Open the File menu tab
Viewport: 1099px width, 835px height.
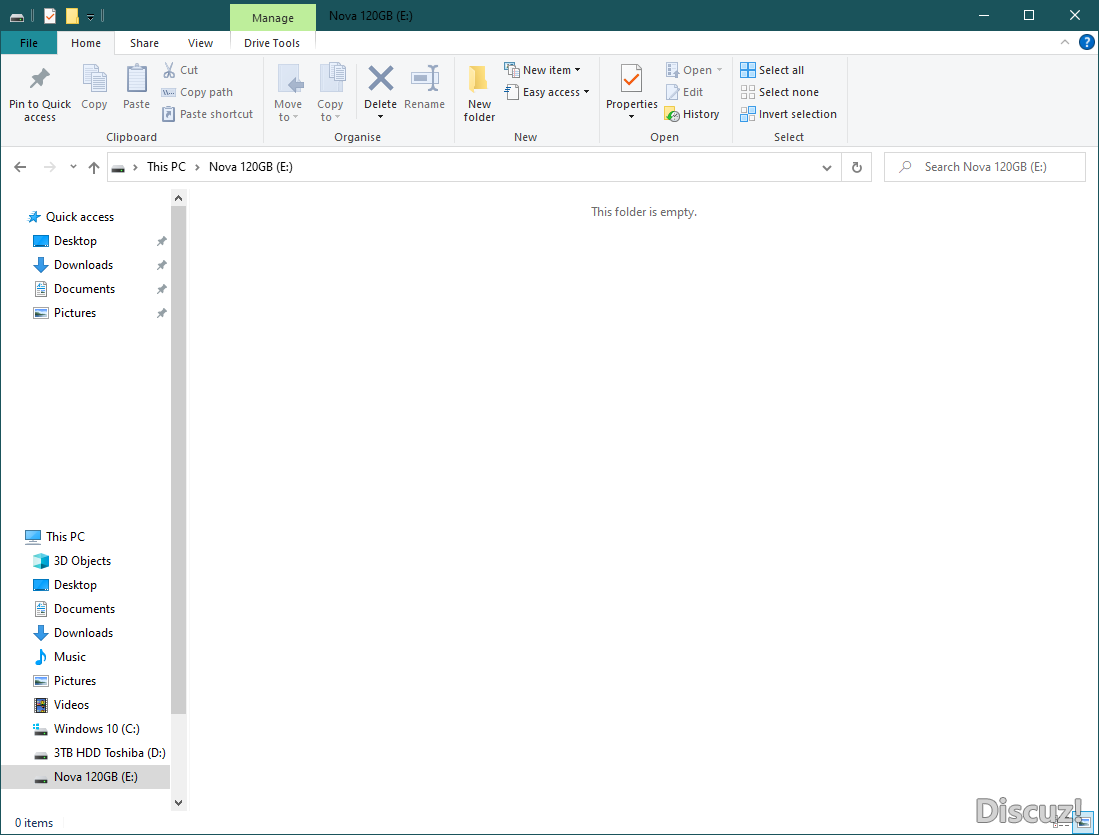click(29, 43)
